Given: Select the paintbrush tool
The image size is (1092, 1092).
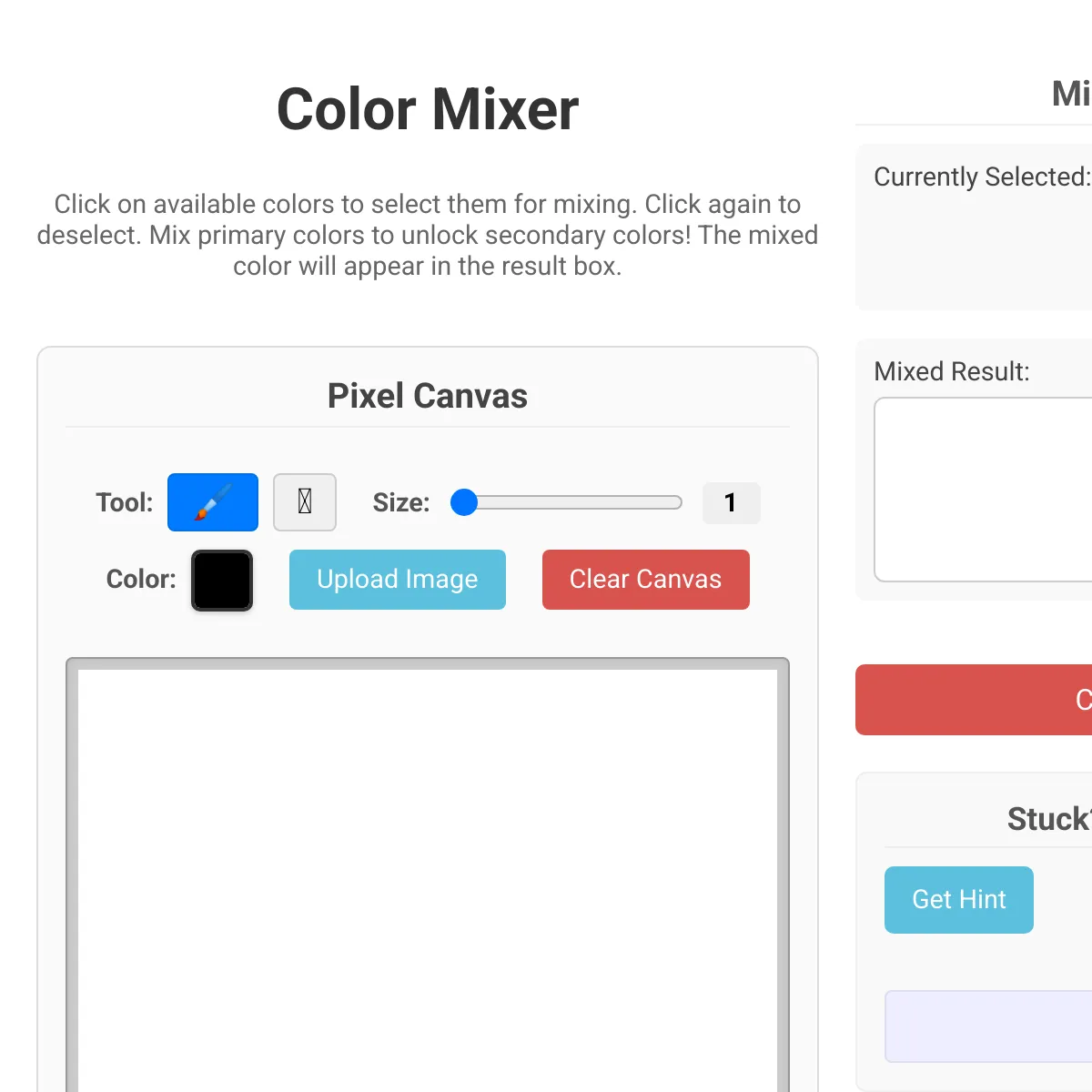Looking at the screenshot, I should 213,502.
